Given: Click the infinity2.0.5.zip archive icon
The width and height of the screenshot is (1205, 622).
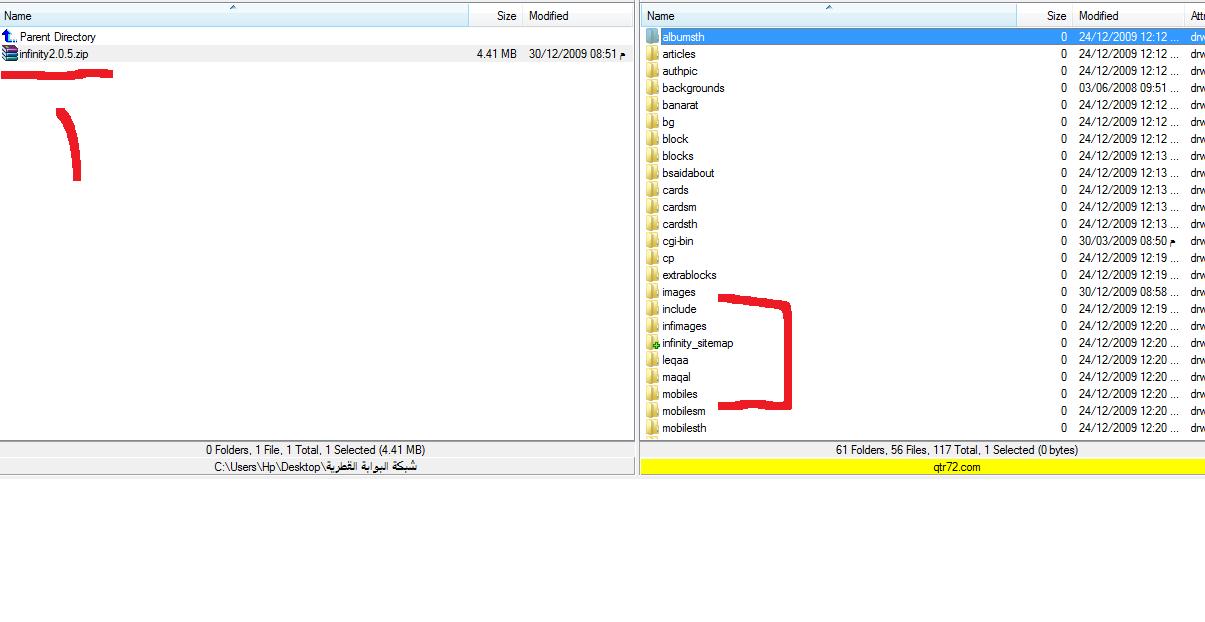Looking at the screenshot, I should click(10, 54).
